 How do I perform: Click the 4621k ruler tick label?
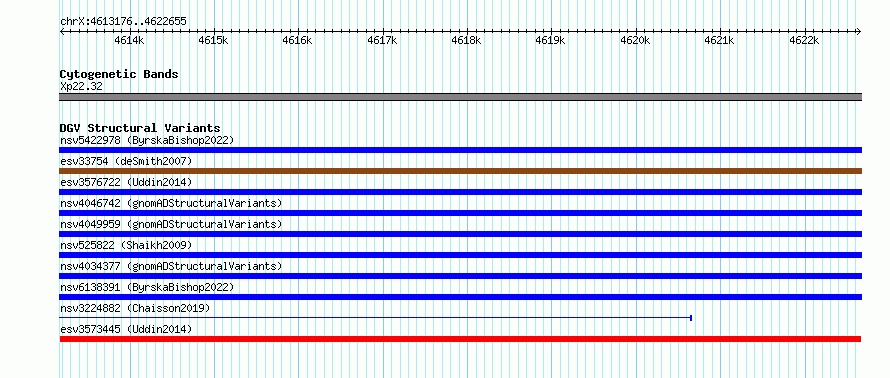pyautogui.click(x=719, y=40)
